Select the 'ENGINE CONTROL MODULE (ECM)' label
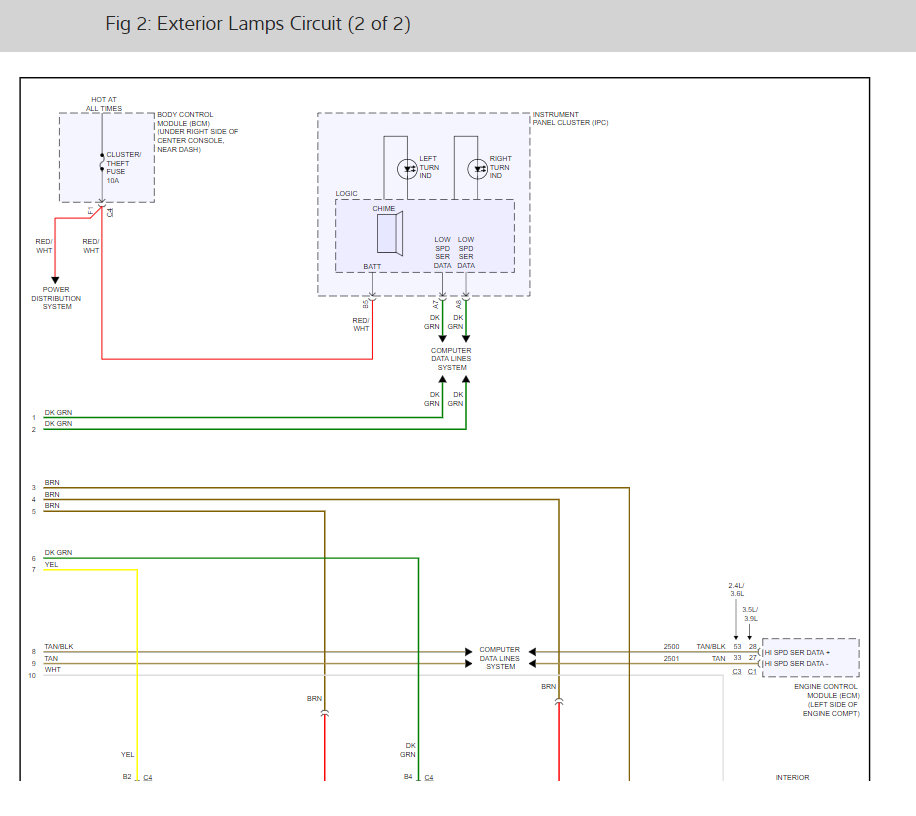 point(826,691)
